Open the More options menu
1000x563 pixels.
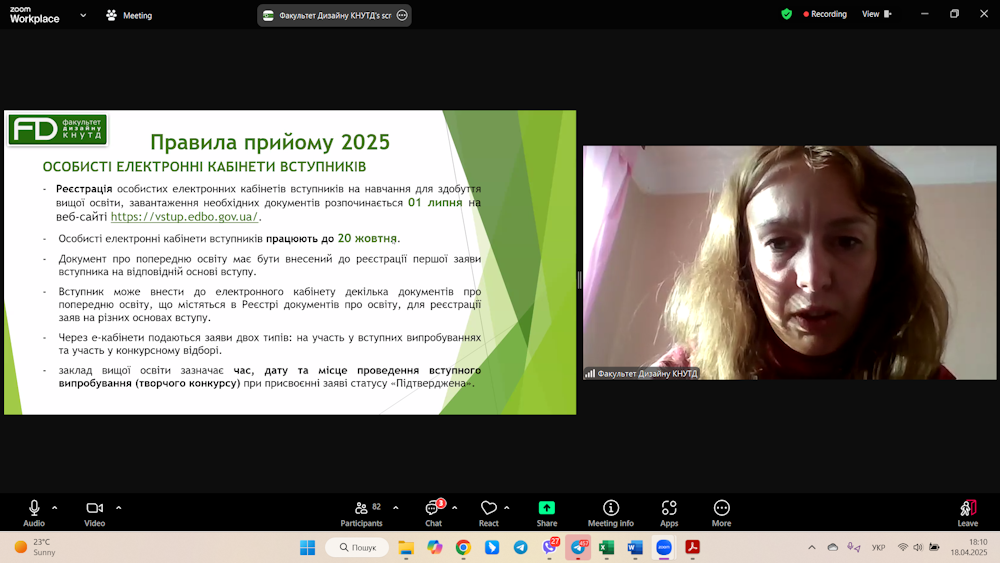click(x=721, y=513)
